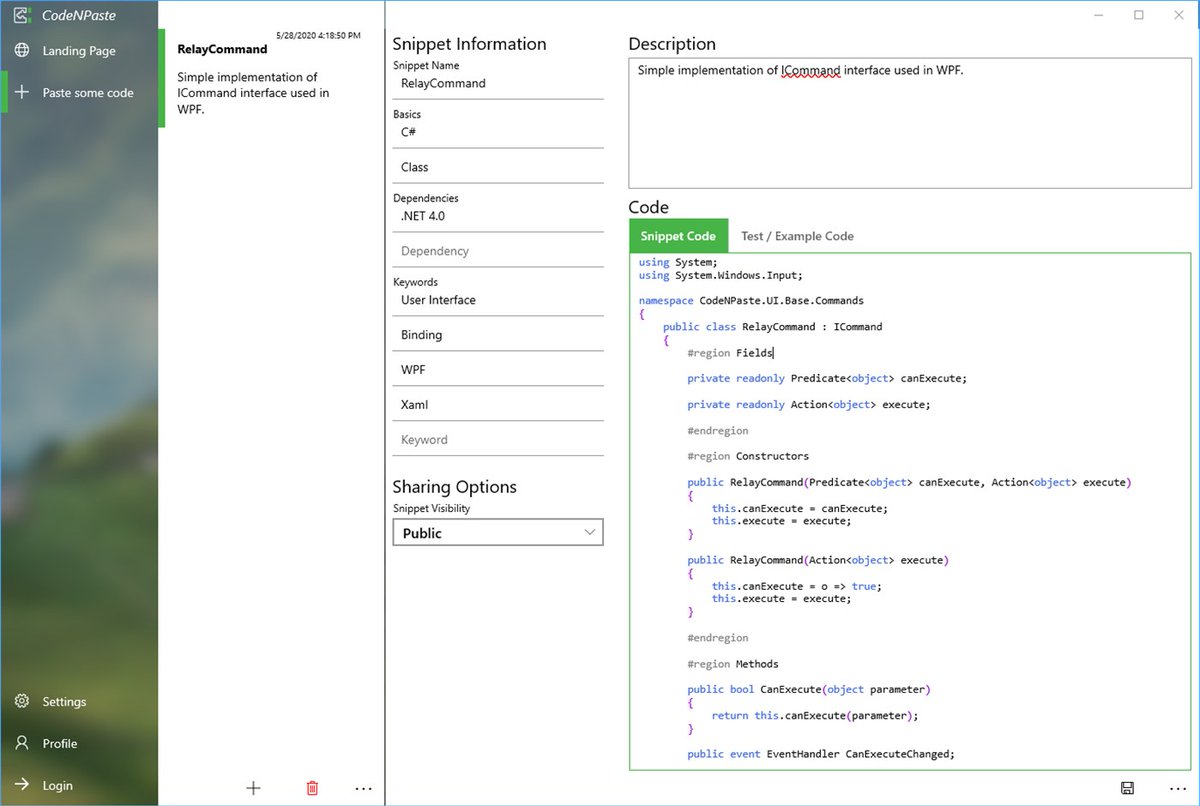Click the using System.Windows.Input line
Image resolution: width=1200 pixels, height=806 pixels.
coord(721,275)
